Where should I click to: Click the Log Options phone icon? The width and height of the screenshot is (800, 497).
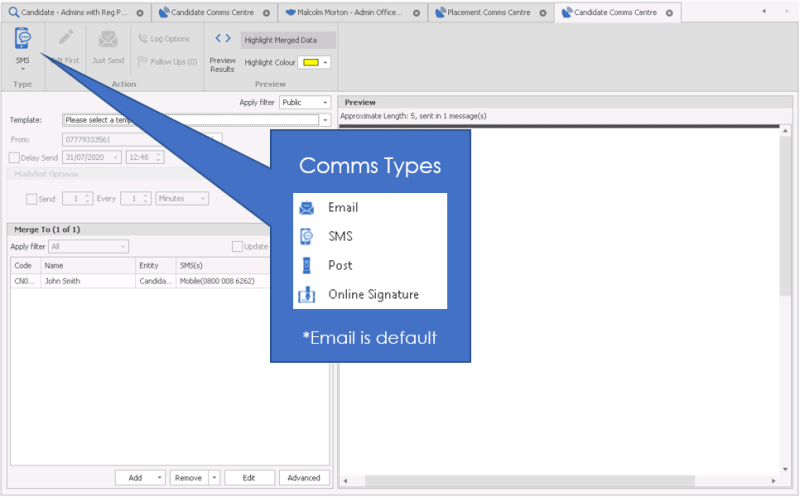144,39
